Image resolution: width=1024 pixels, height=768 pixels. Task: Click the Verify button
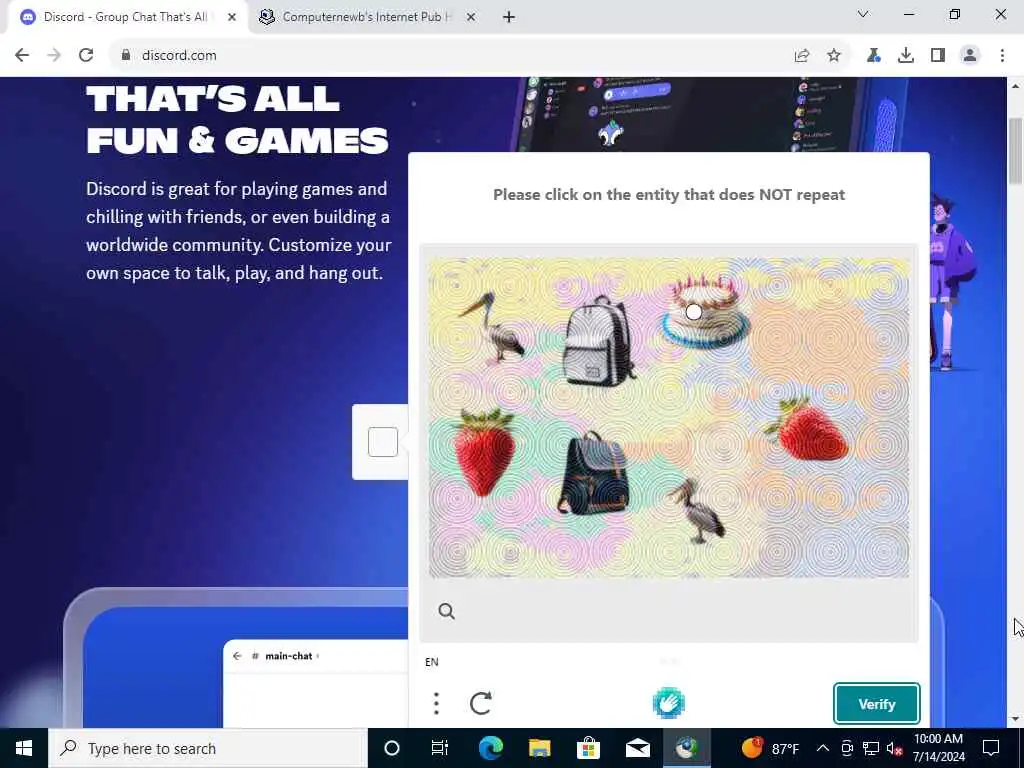[876, 704]
